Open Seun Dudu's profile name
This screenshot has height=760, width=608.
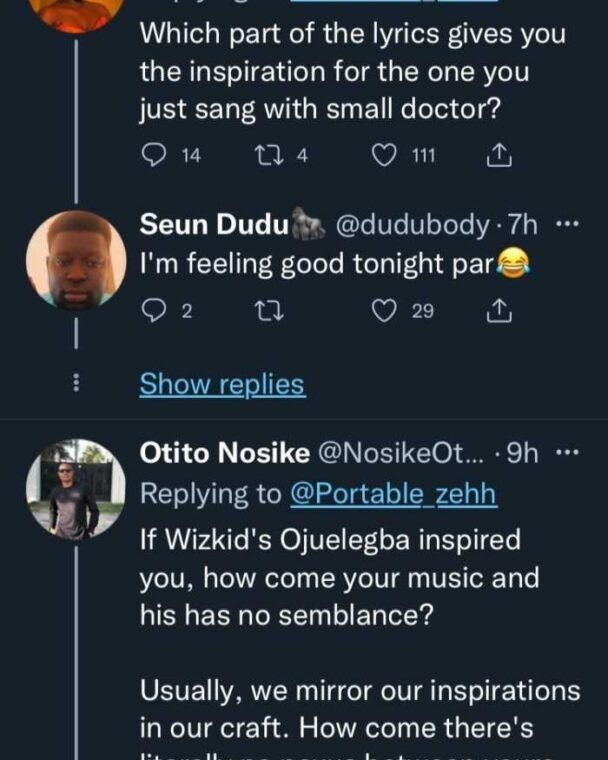pyautogui.click(x=212, y=226)
